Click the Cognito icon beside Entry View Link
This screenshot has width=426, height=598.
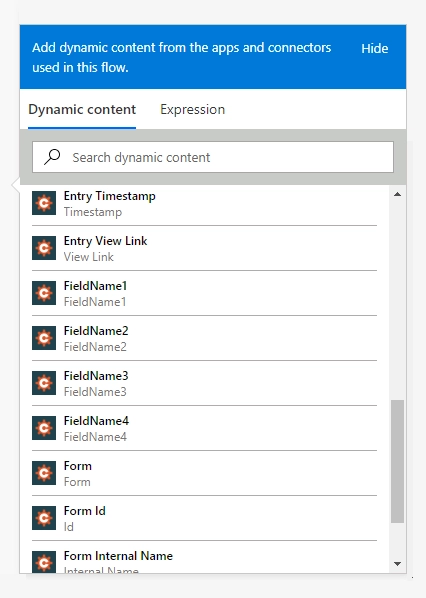44,248
